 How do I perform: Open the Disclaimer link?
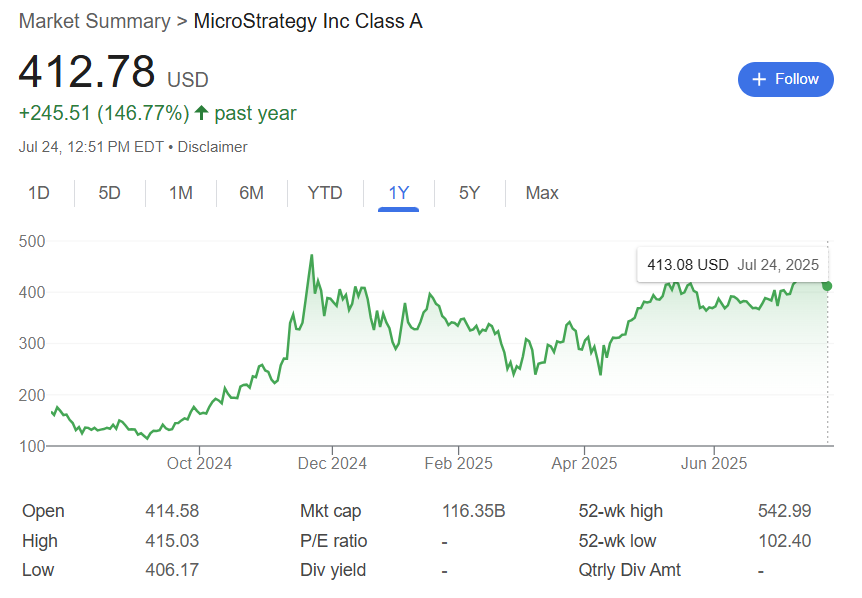(212, 146)
